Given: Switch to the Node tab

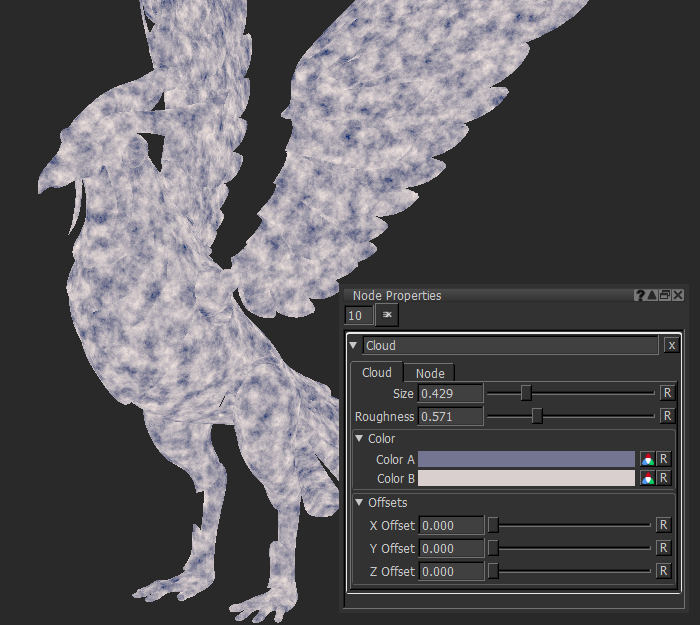Looking at the screenshot, I should click(x=430, y=373).
